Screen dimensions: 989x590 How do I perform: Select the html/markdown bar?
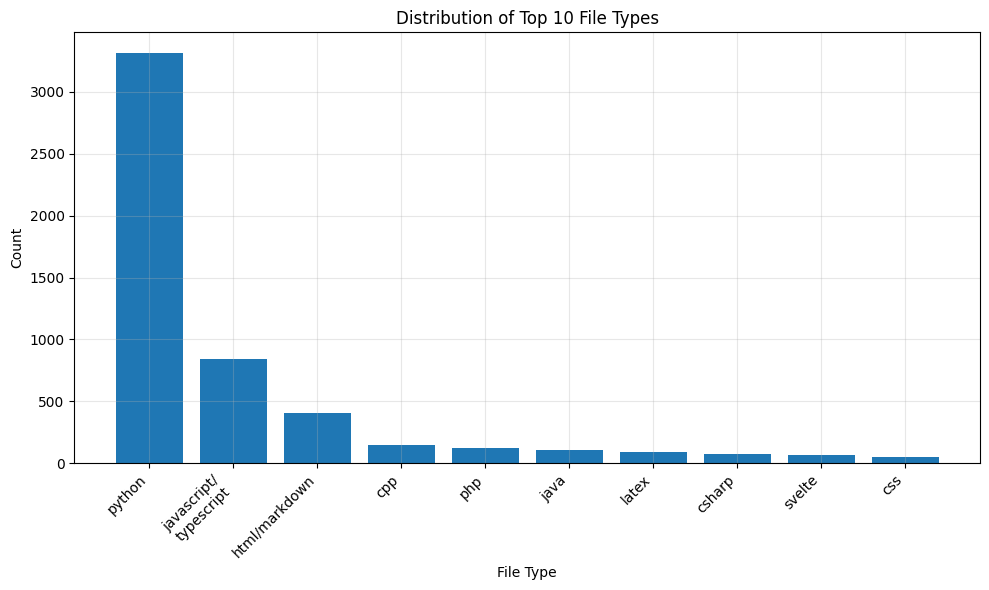(318, 435)
